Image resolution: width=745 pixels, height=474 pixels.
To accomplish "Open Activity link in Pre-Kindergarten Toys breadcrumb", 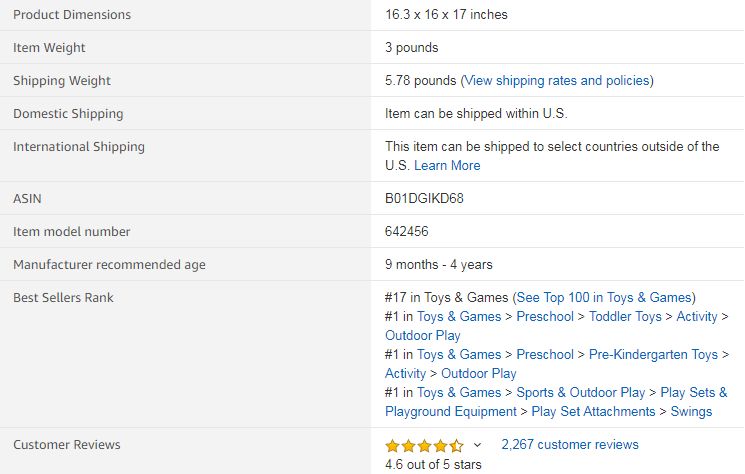I will click(x=405, y=373).
